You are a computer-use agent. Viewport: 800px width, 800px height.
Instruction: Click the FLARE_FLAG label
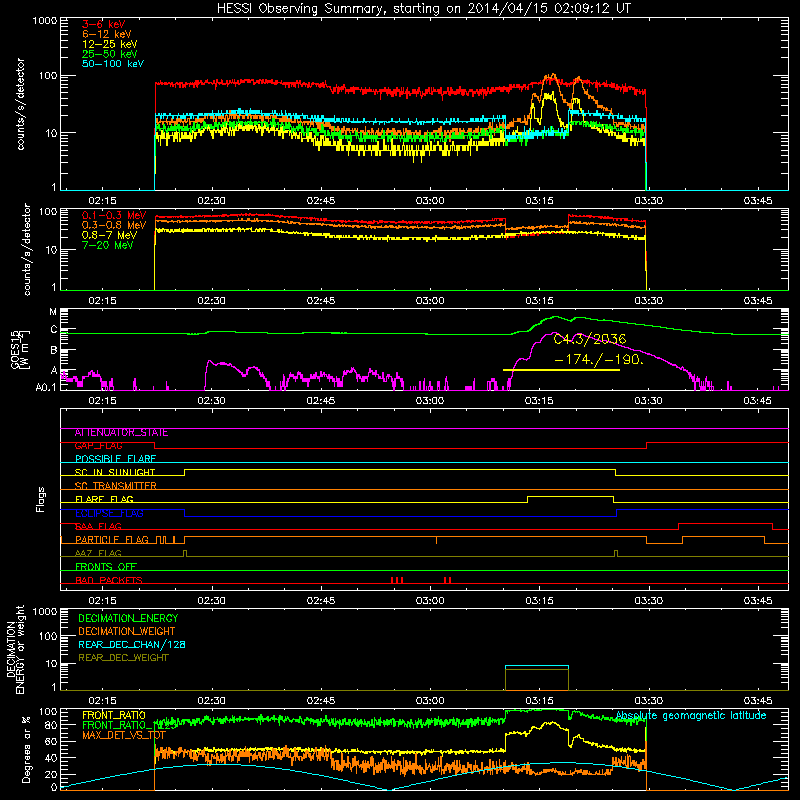tap(104, 499)
